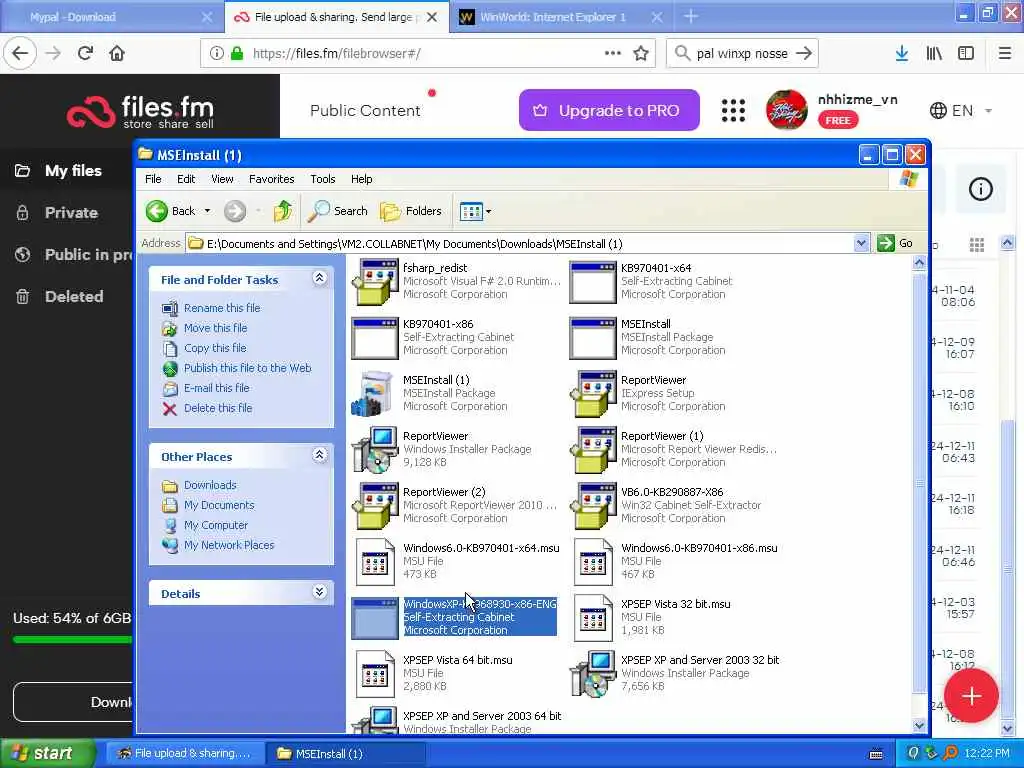Select the KB970401-x64 file icon

(593, 281)
